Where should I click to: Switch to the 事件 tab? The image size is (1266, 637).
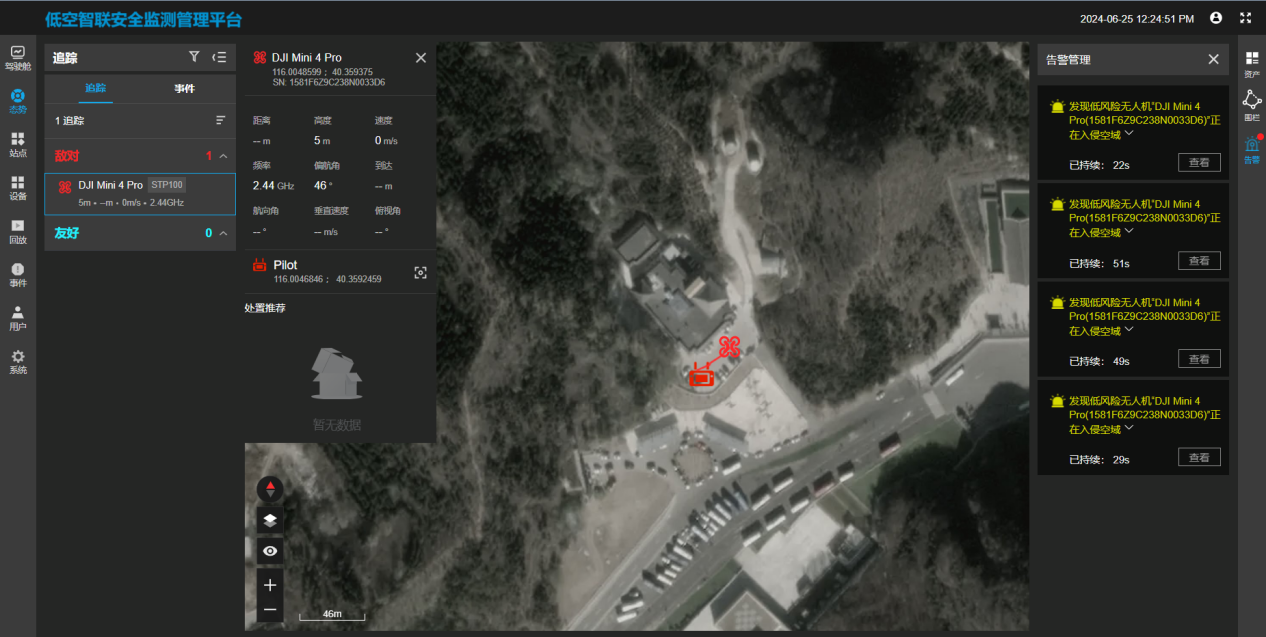pos(184,89)
